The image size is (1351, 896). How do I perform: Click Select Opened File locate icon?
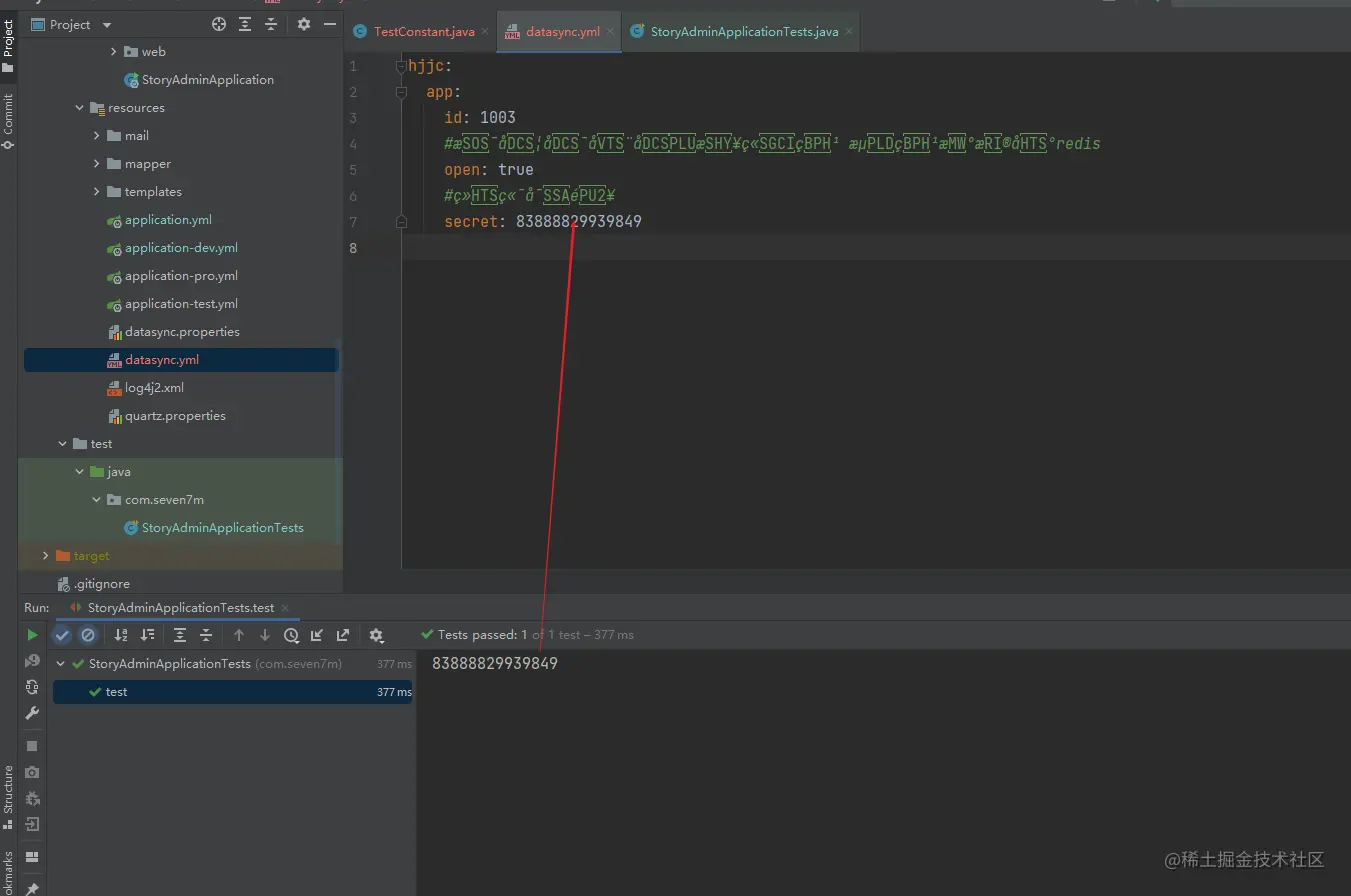coord(219,24)
